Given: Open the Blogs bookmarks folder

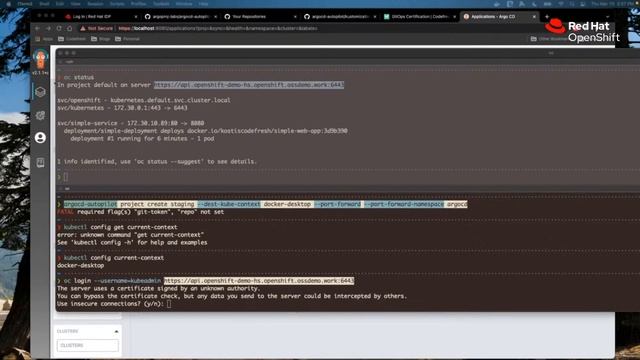Looking at the screenshot, I should (101, 39).
